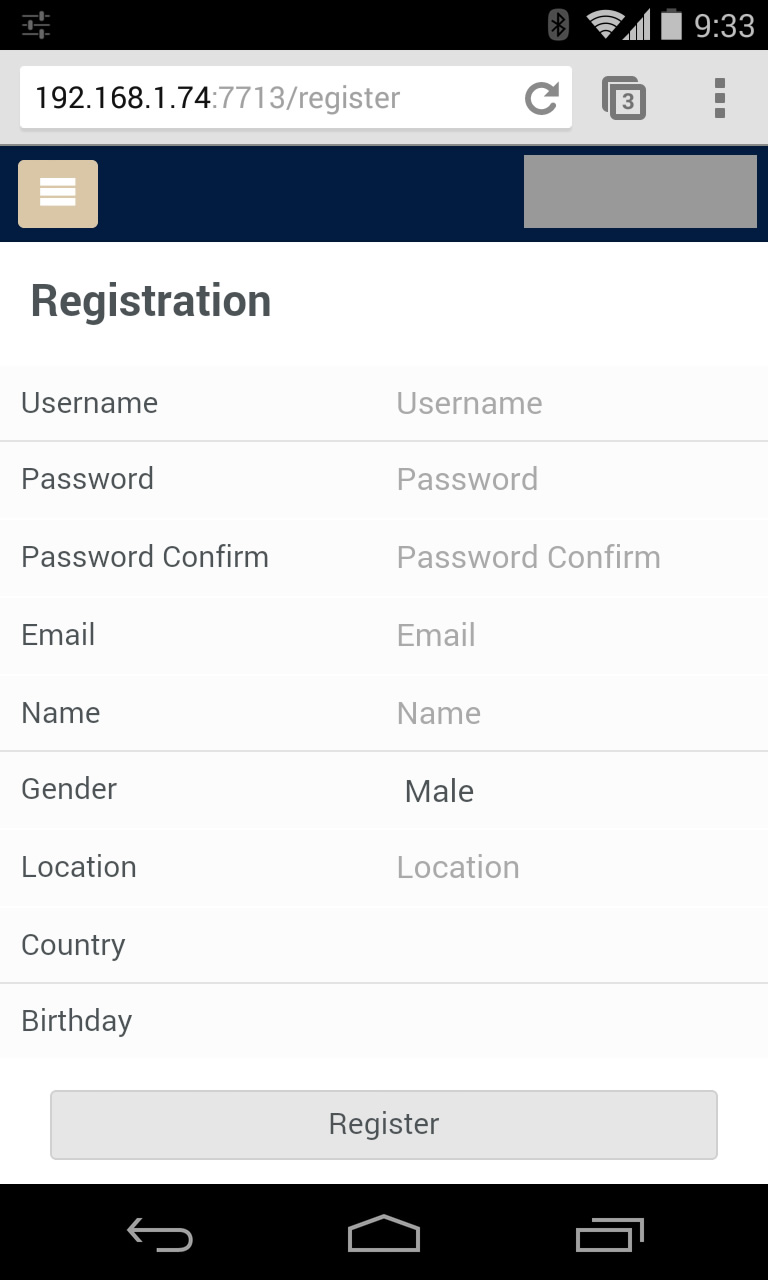Focus the Username input field

570,403
